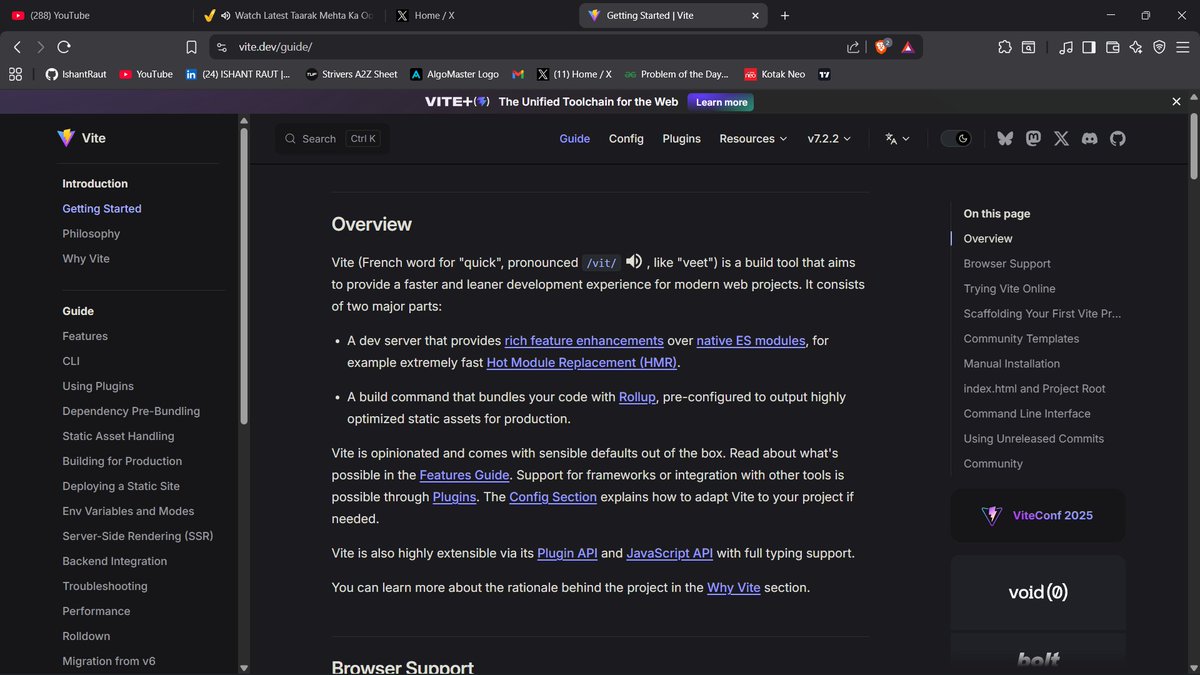Open Server-Side Rendering (SSR) sidebar item

pyautogui.click(x=138, y=536)
